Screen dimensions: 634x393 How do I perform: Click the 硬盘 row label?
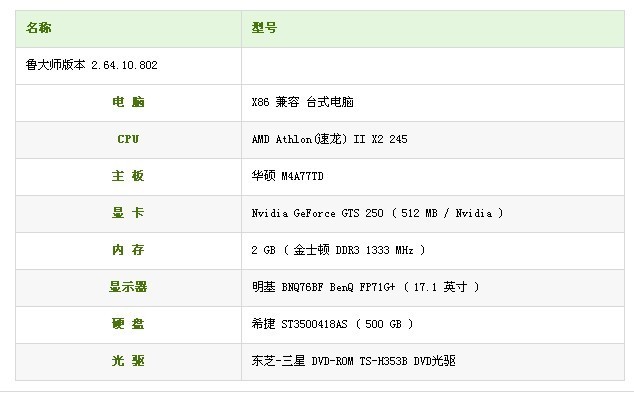(x=128, y=324)
